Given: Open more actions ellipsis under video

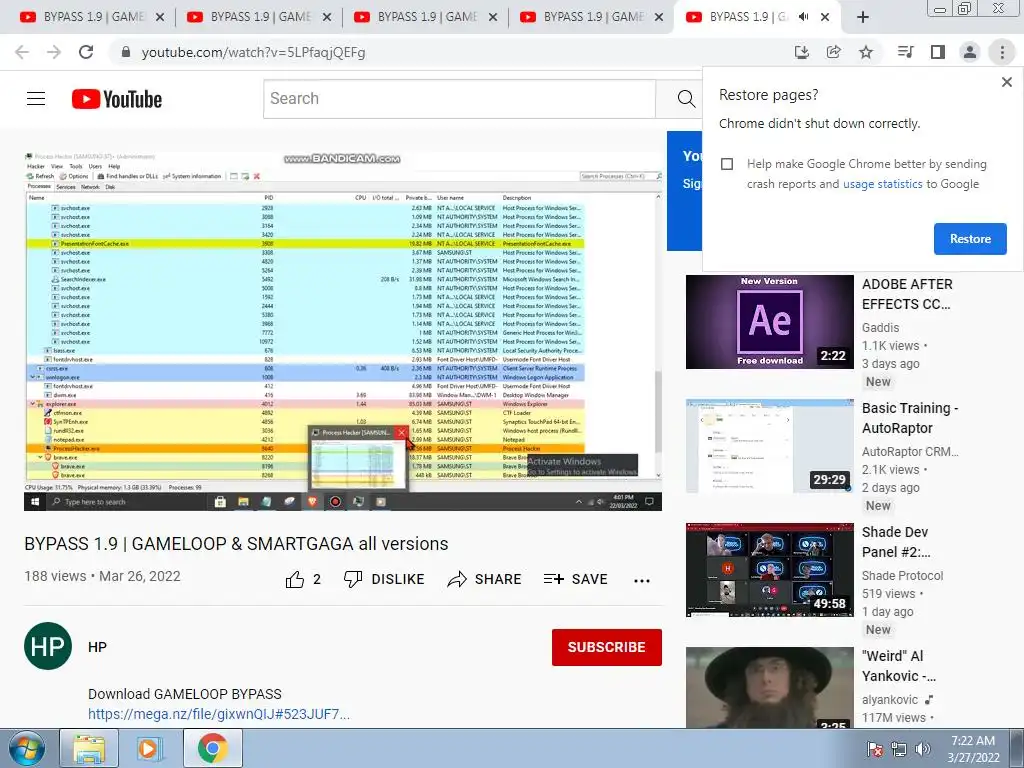Looking at the screenshot, I should 642,581.
